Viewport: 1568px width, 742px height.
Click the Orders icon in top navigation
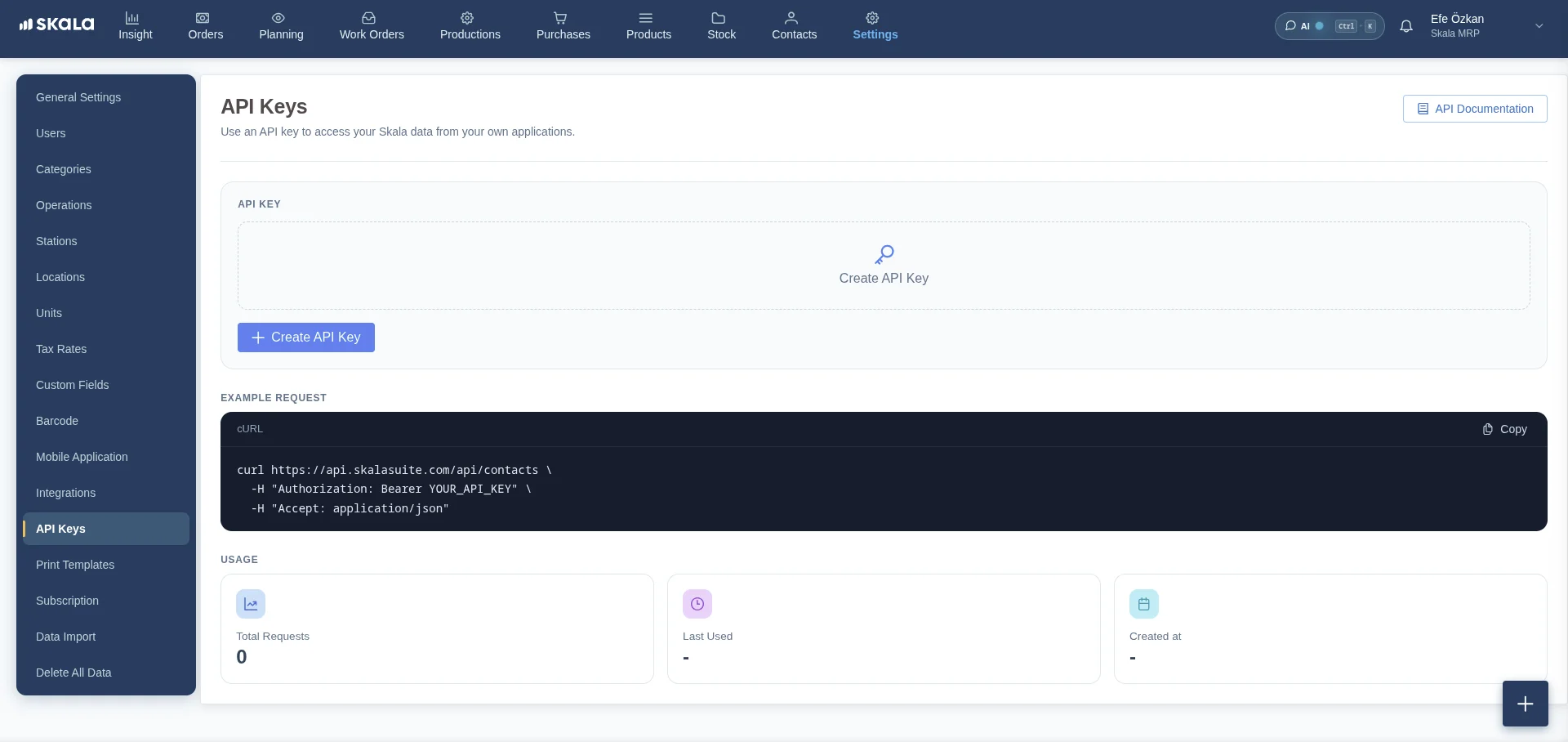click(x=203, y=18)
